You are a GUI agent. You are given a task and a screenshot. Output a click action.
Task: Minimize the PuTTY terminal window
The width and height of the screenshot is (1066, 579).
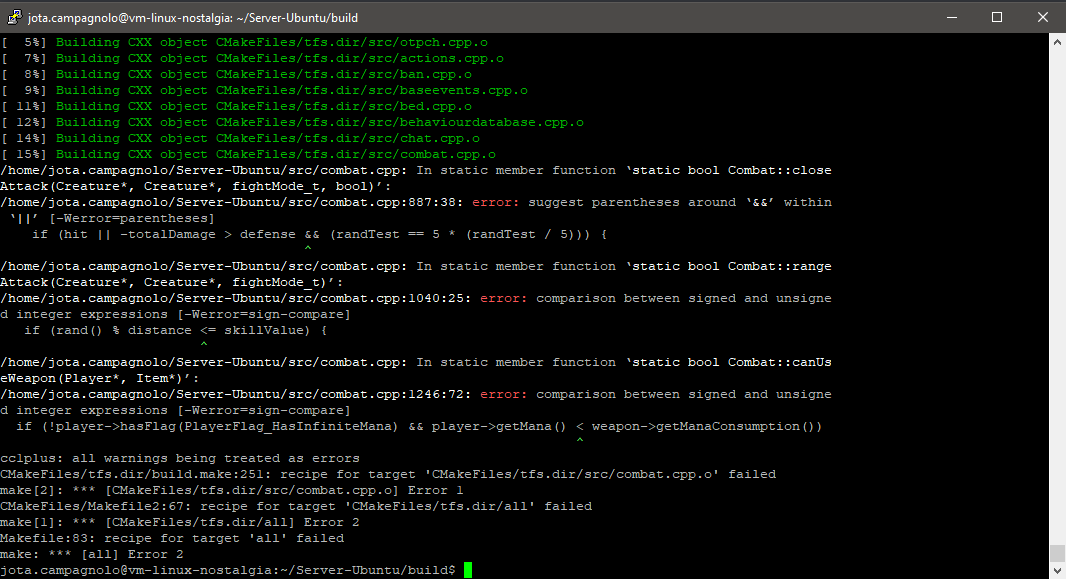click(952, 17)
